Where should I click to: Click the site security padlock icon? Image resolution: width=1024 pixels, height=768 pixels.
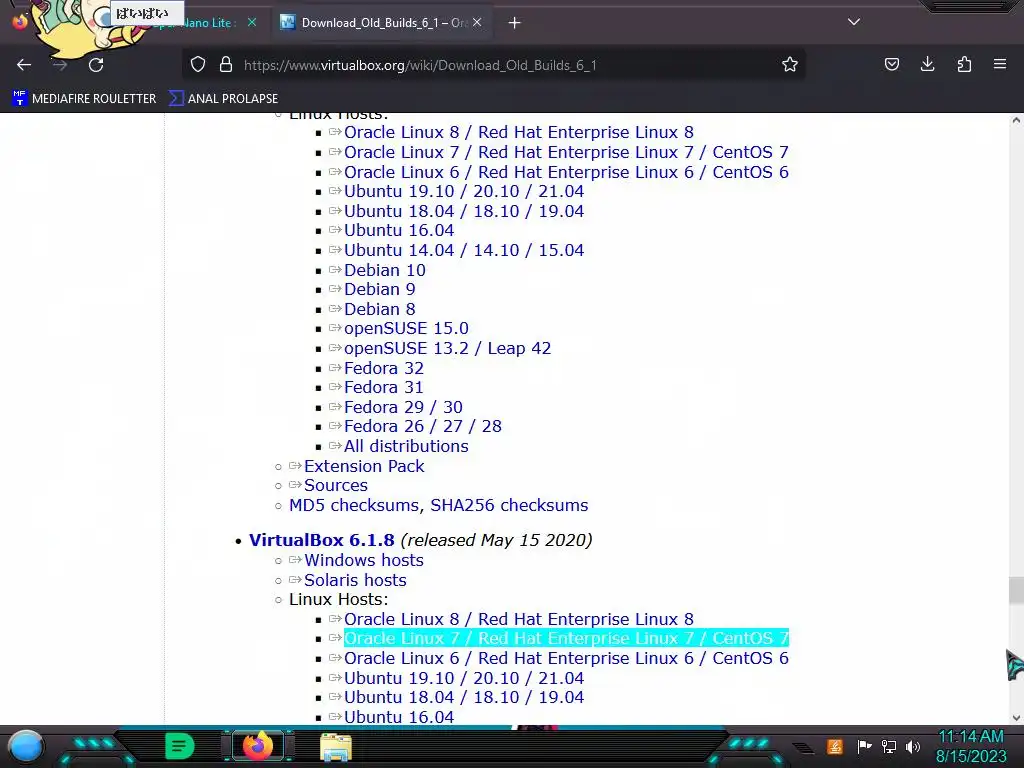click(x=226, y=65)
